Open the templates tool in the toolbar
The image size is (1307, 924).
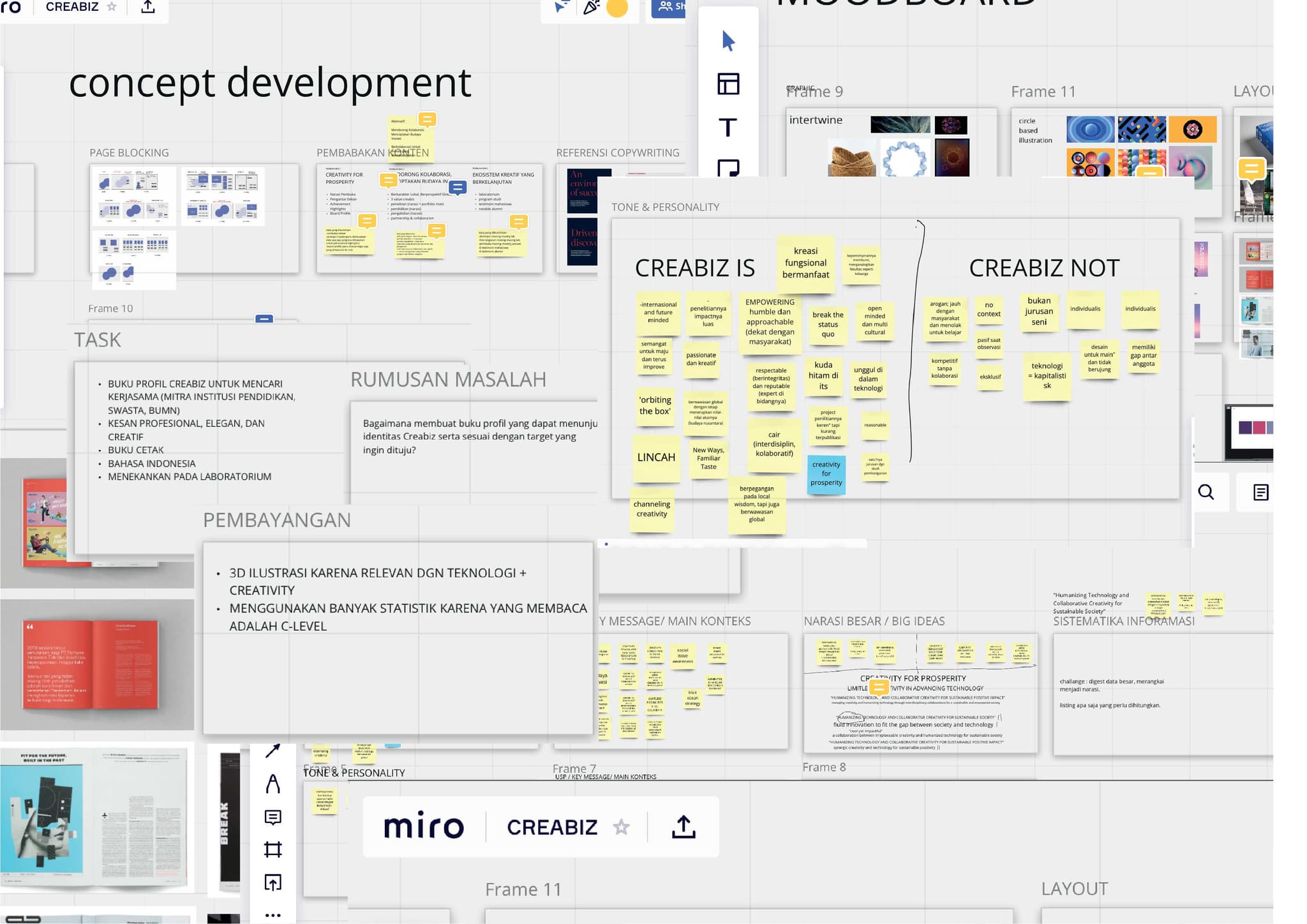tap(728, 84)
